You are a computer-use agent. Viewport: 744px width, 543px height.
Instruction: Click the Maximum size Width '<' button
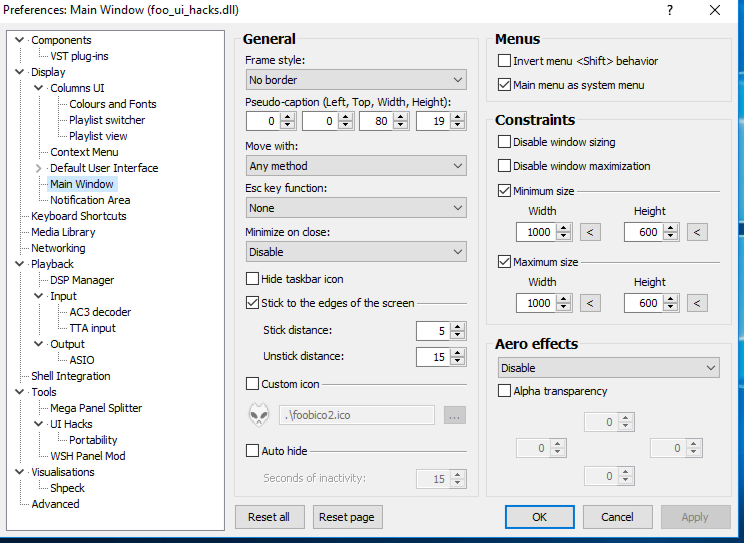pos(591,303)
